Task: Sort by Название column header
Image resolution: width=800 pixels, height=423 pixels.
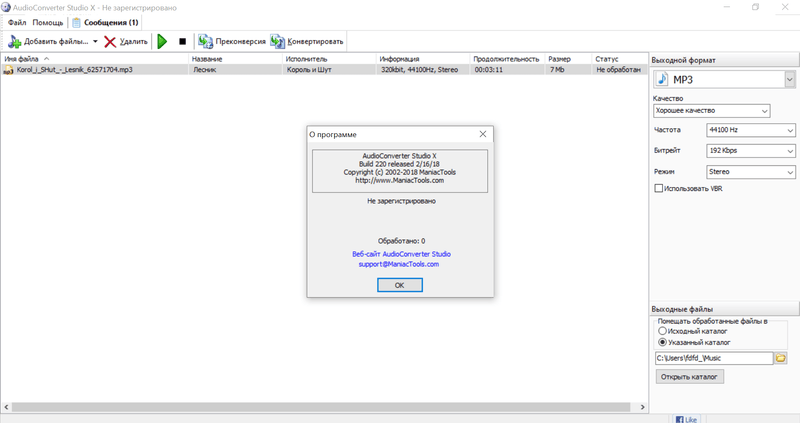Action: tap(235, 59)
